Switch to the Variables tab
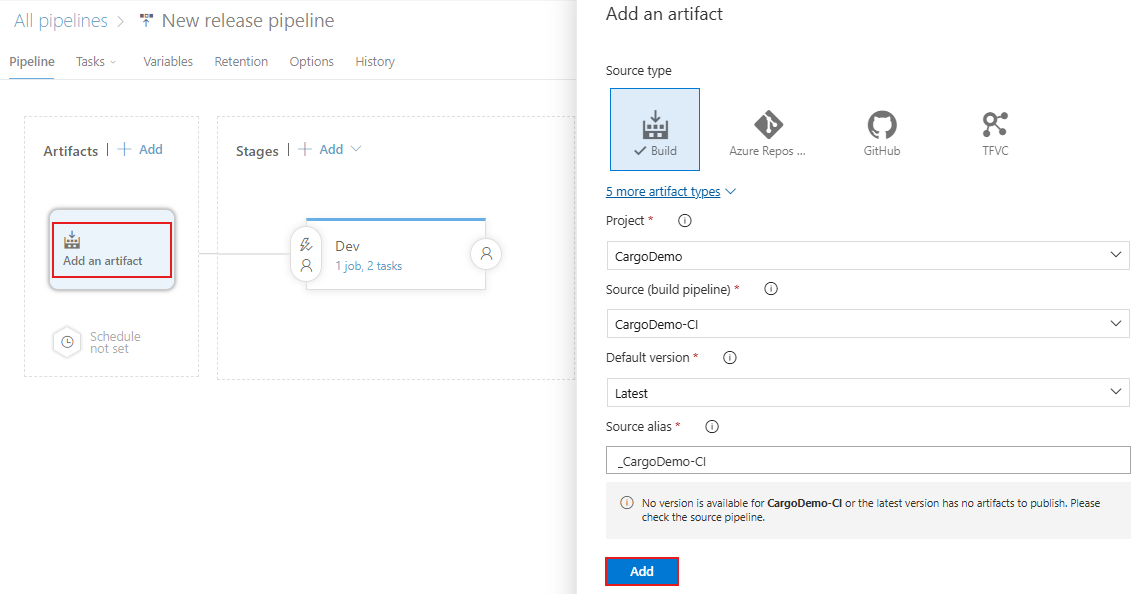1136x594 pixels. [167, 61]
